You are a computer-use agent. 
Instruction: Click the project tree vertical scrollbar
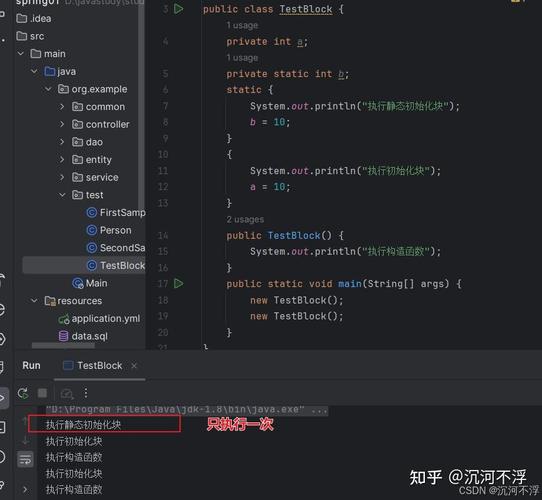141,104
